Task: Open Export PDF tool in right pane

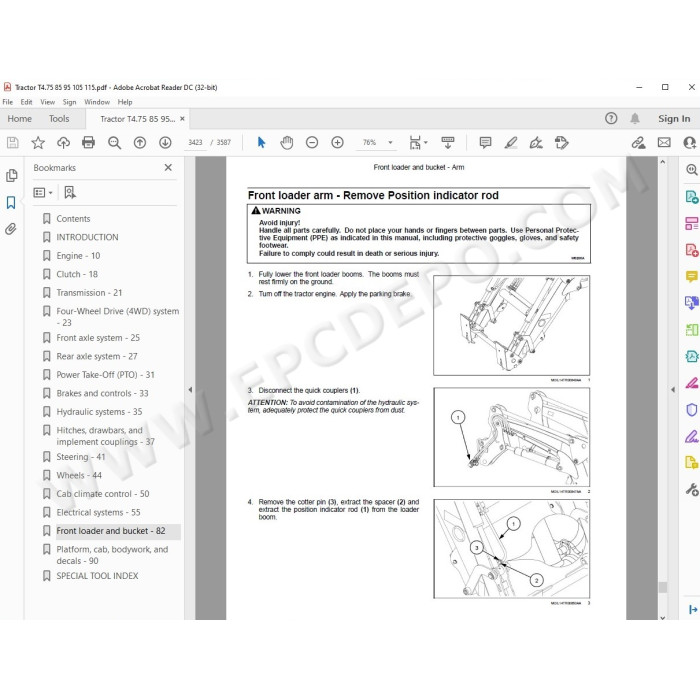Action: coord(692,196)
